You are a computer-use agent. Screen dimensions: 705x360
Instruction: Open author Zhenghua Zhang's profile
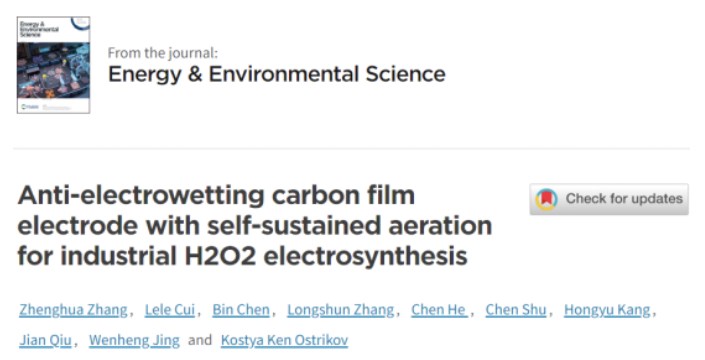73,310
